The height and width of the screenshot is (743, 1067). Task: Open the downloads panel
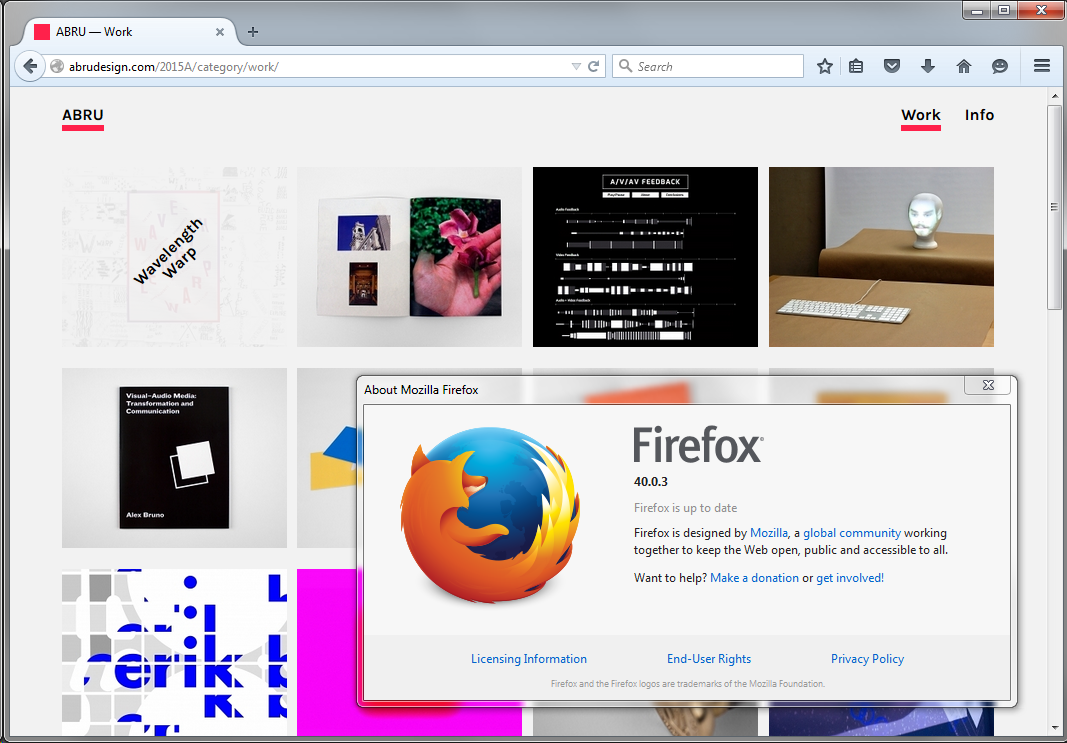tap(928, 65)
